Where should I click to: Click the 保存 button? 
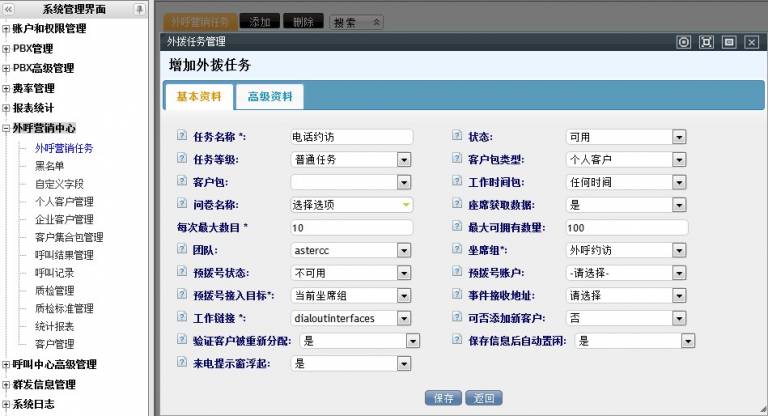(x=444, y=398)
